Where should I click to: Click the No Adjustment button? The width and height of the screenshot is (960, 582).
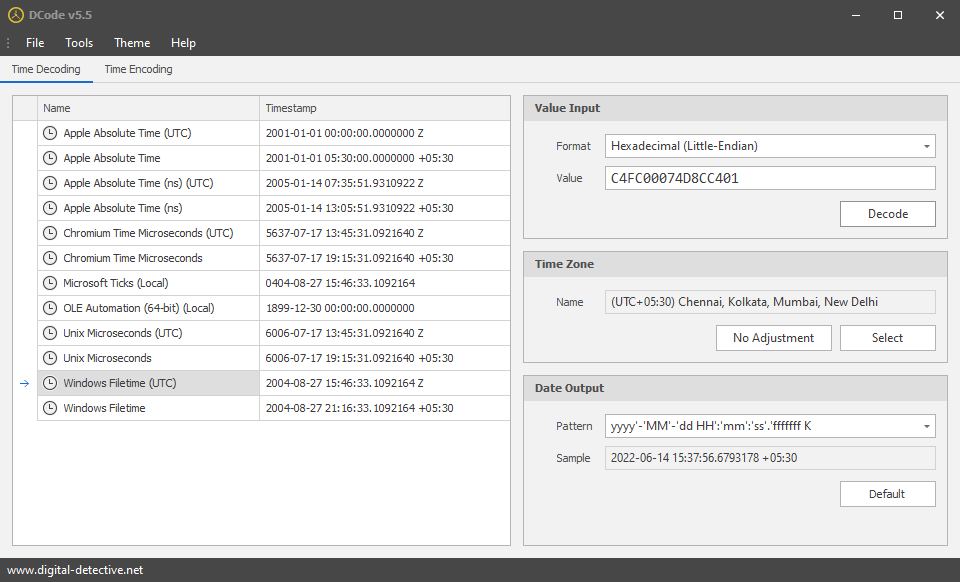click(x=773, y=338)
